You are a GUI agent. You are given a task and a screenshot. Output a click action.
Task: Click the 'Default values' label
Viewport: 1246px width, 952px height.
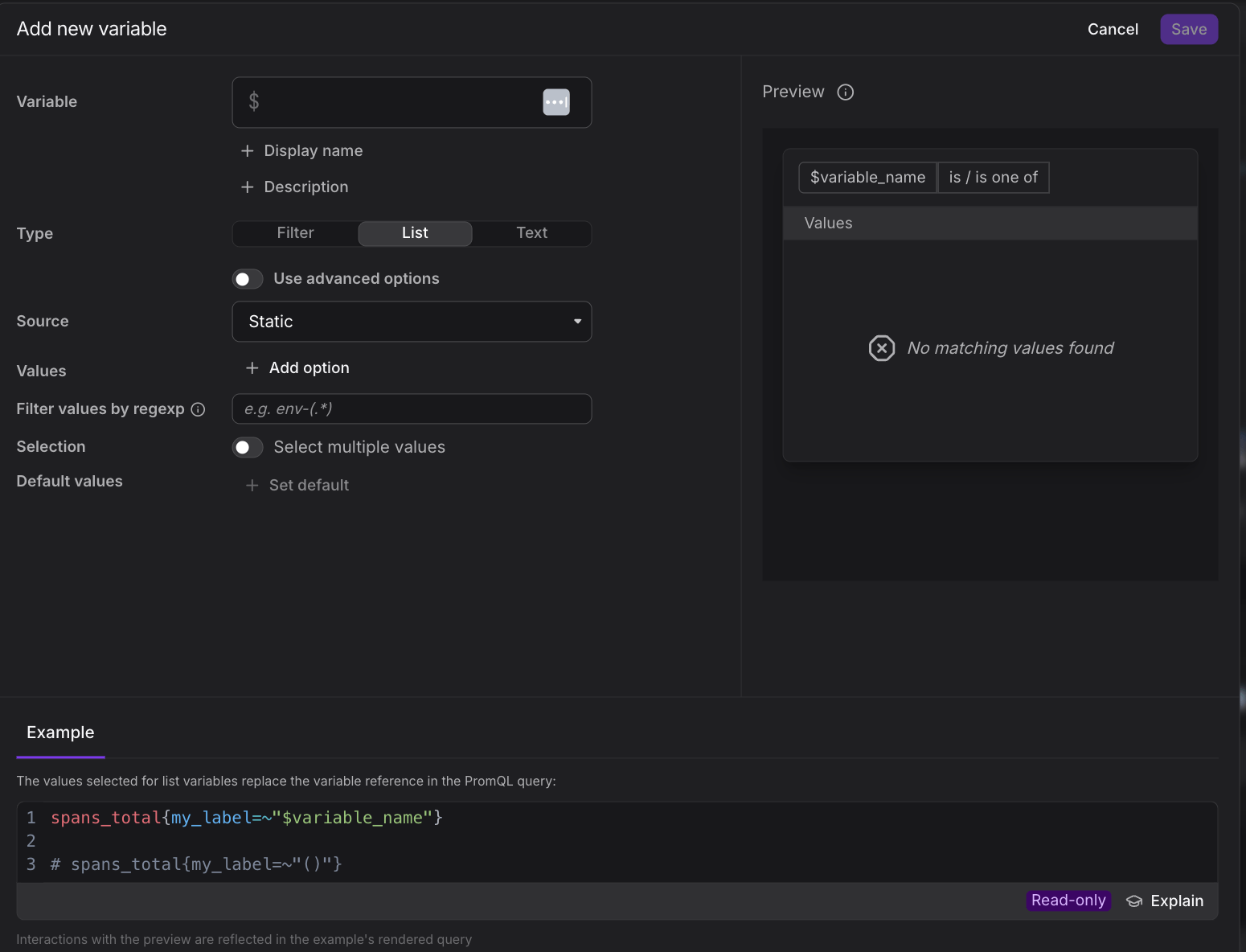(x=70, y=482)
